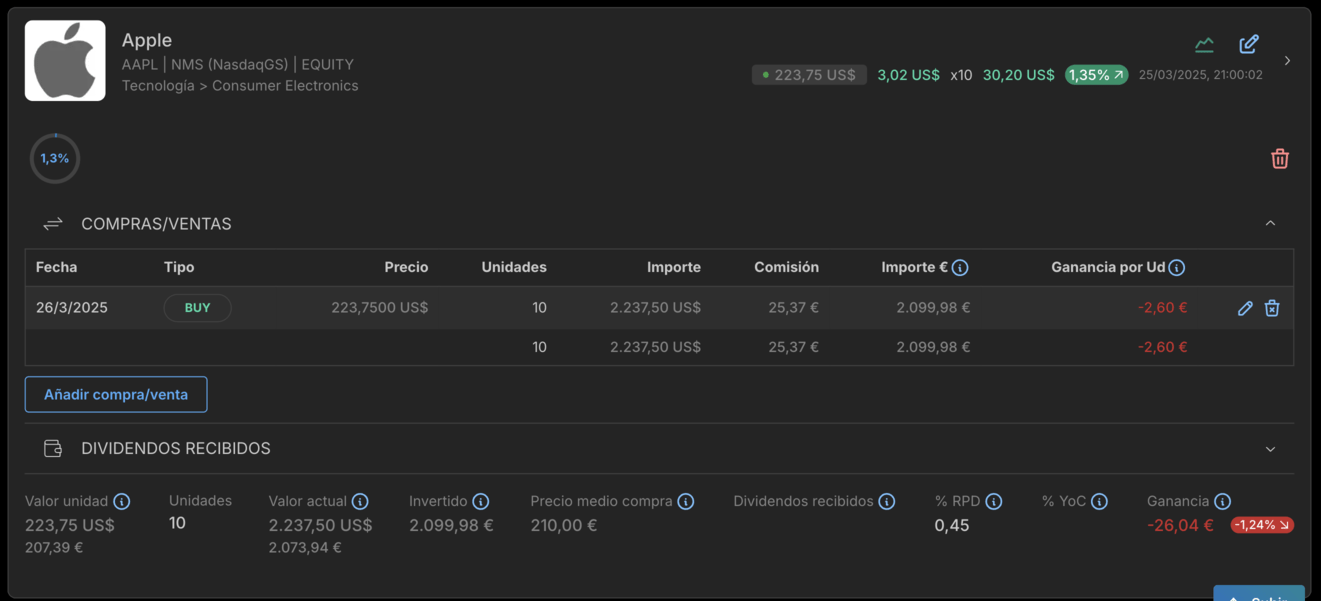
Task: Click the info icon next to Importe €
Action: 960,267
